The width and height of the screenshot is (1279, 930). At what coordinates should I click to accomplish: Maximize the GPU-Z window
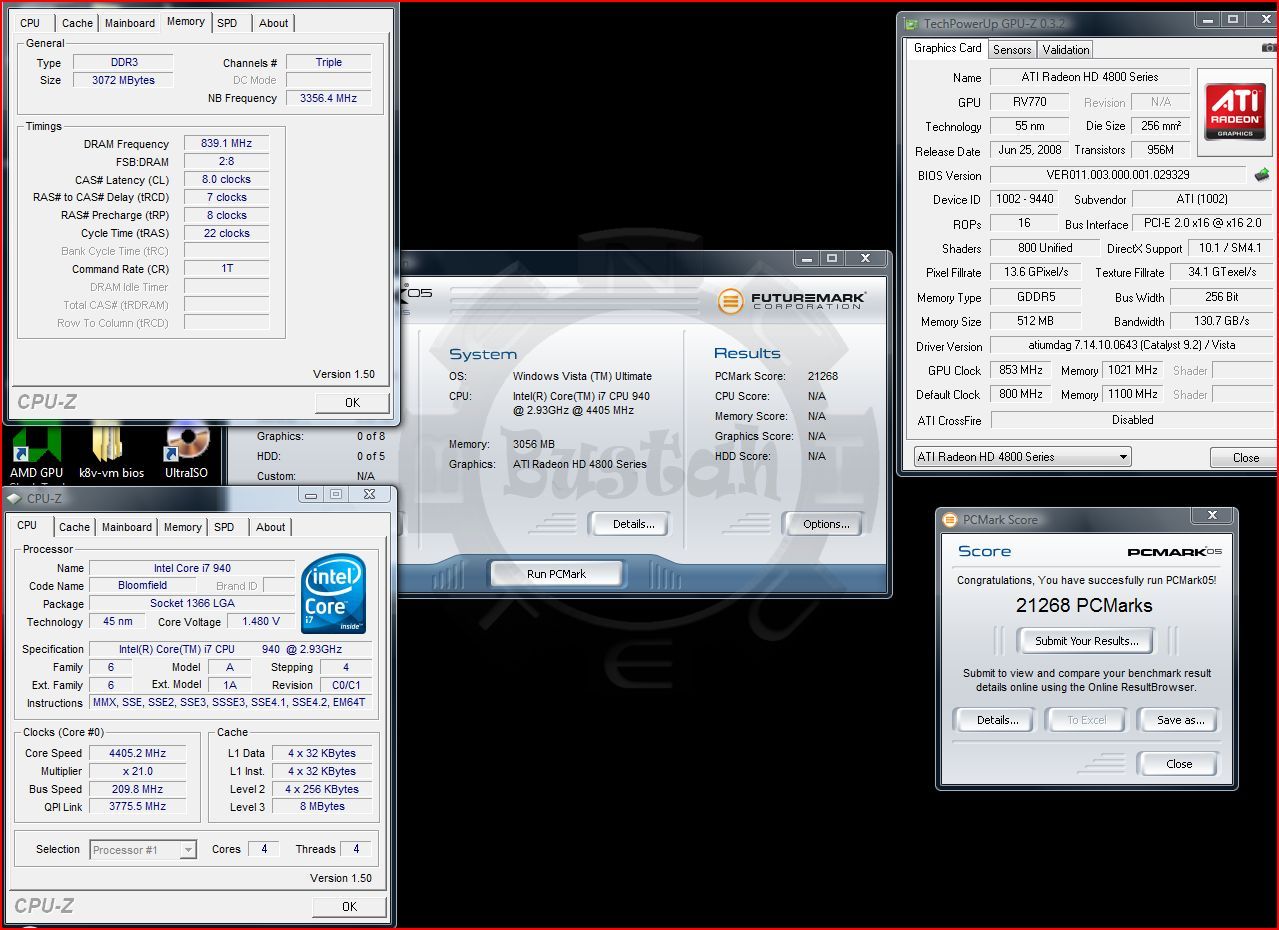(x=1233, y=19)
